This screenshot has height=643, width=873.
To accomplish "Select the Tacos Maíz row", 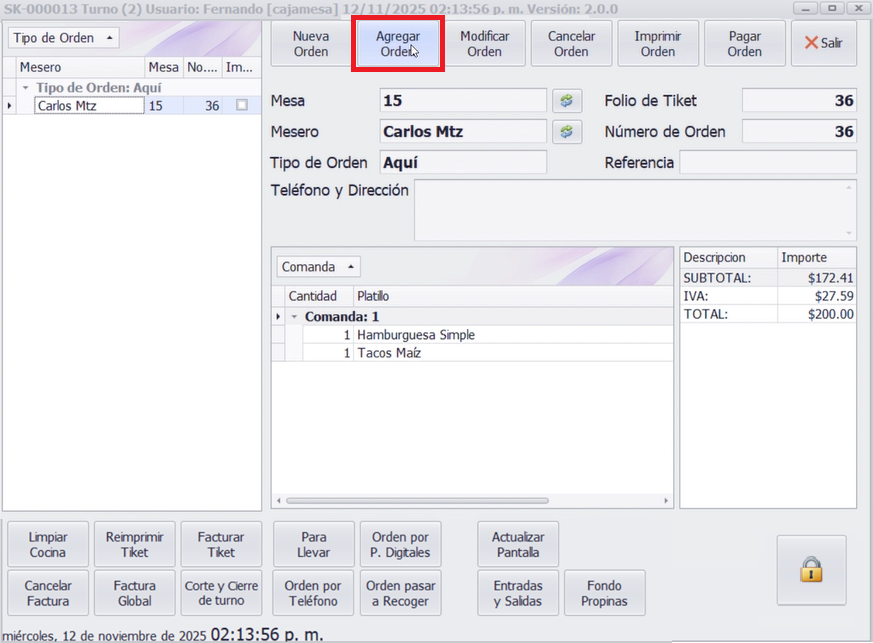I will pos(389,353).
